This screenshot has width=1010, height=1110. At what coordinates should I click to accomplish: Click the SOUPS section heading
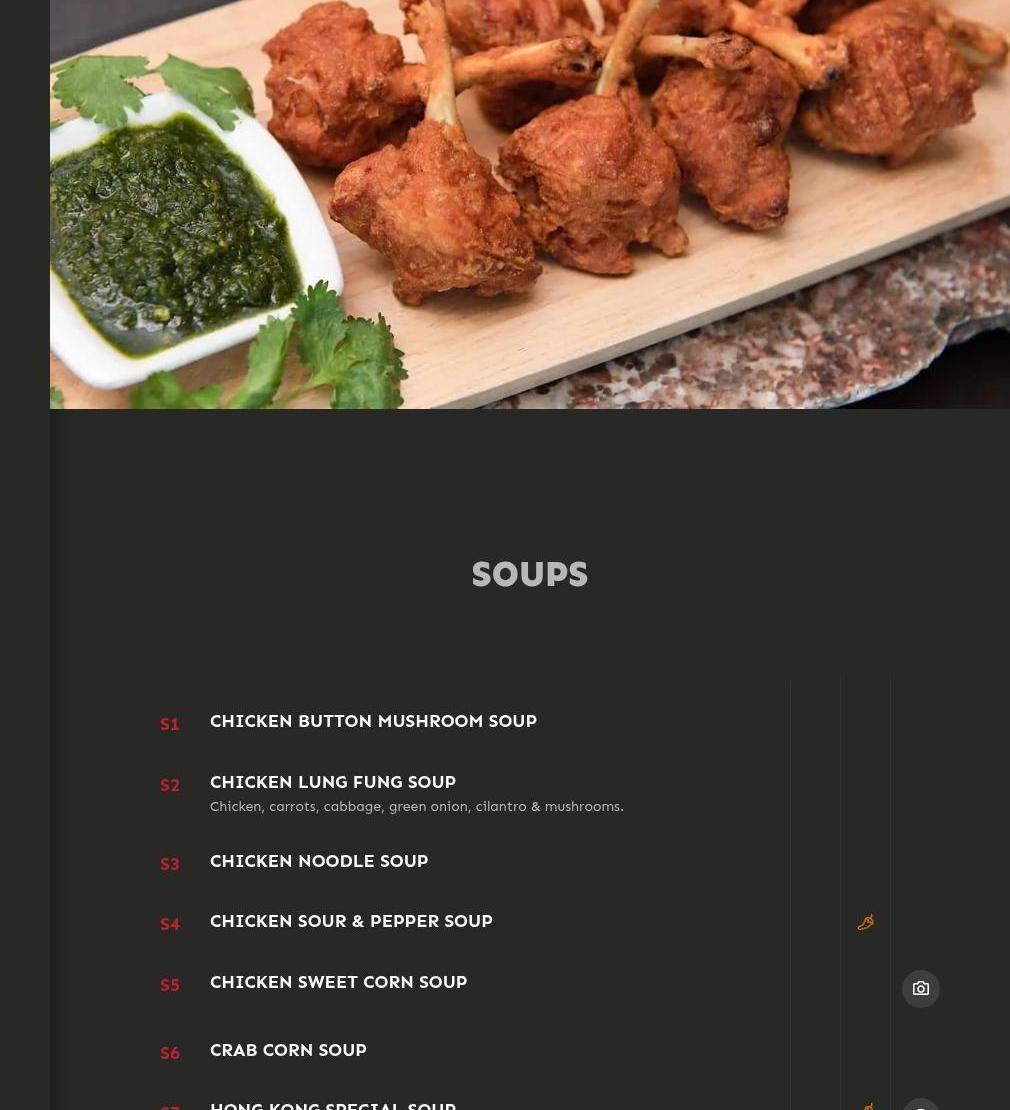tap(529, 574)
